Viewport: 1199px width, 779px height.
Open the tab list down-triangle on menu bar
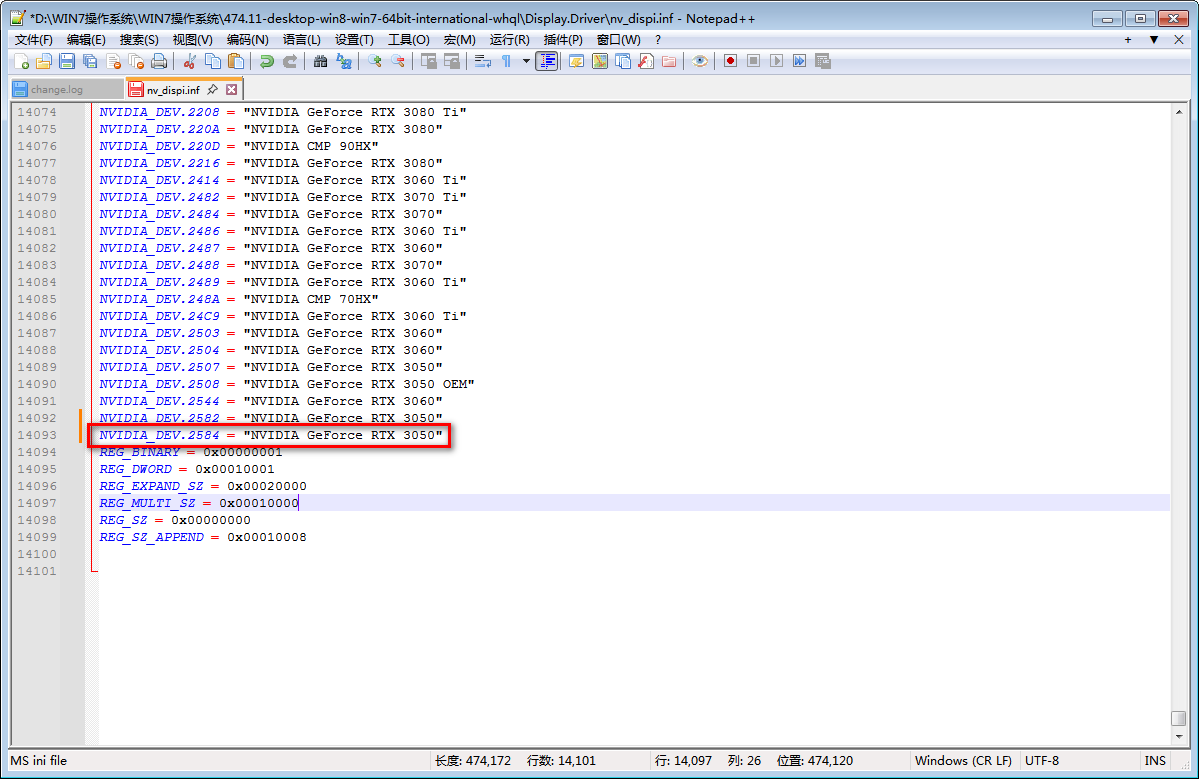[1154, 40]
